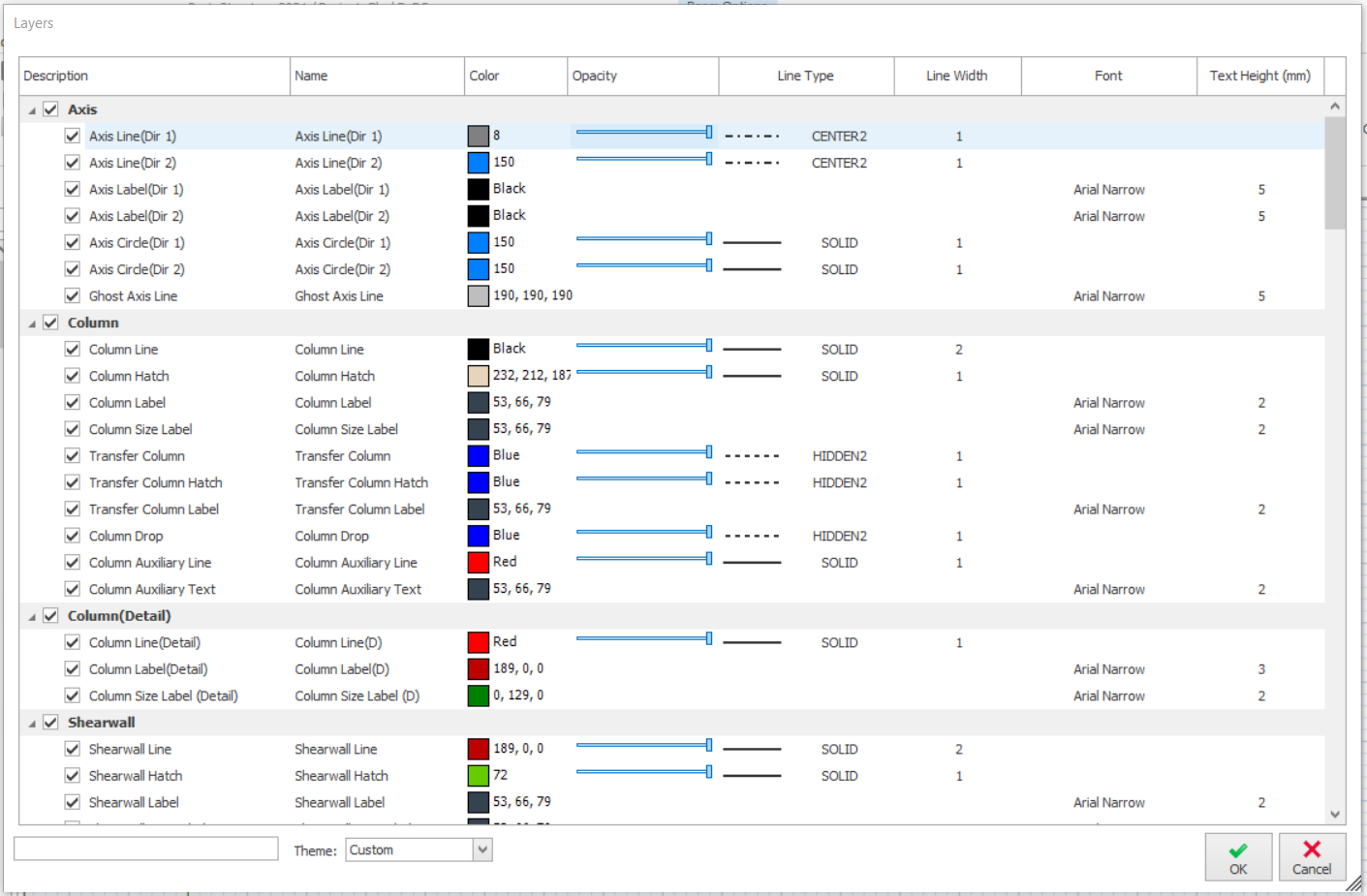
Task: Open the Theme dropdown showing Custom
Action: point(482,850)
